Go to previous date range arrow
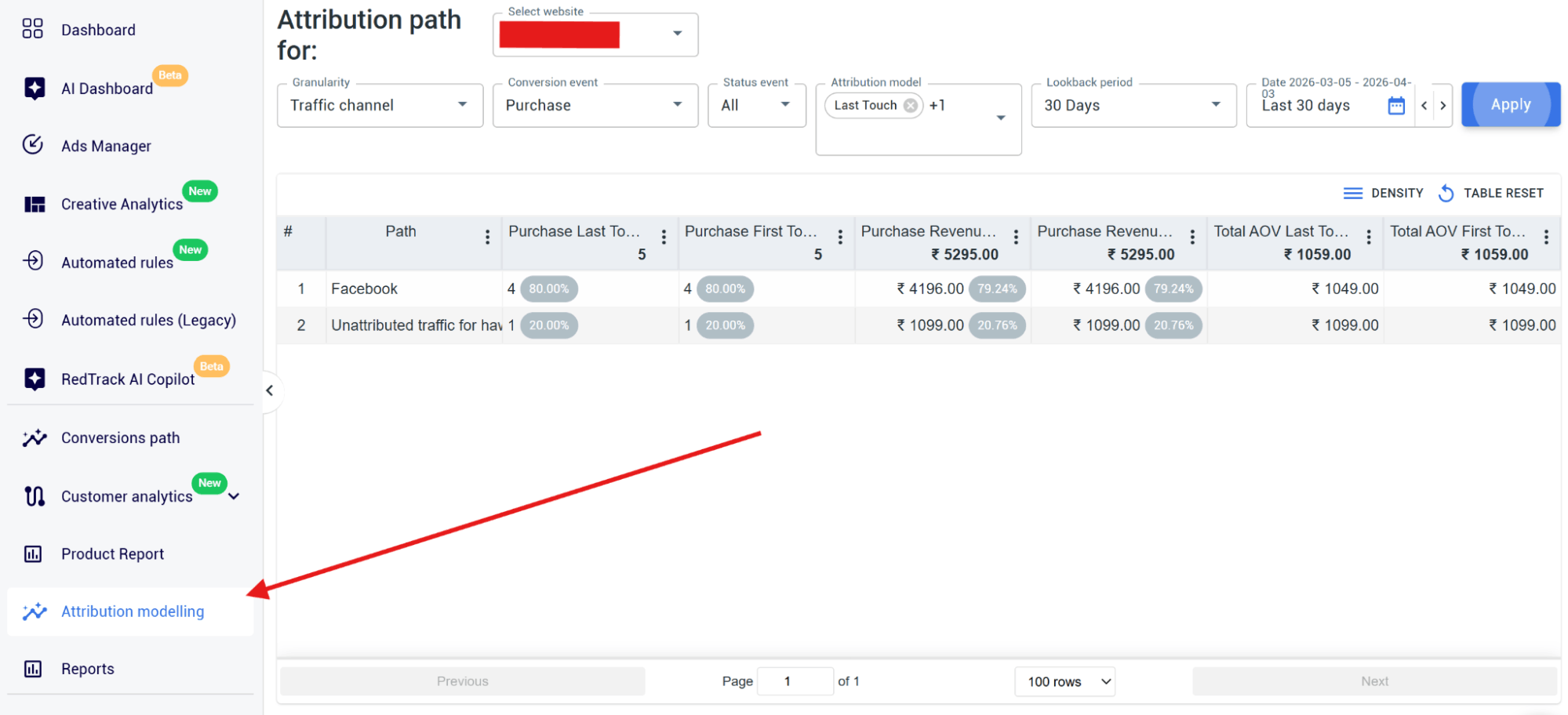Image resolution: width=1568 pixels, height=715 pixels. (1424, 106)
